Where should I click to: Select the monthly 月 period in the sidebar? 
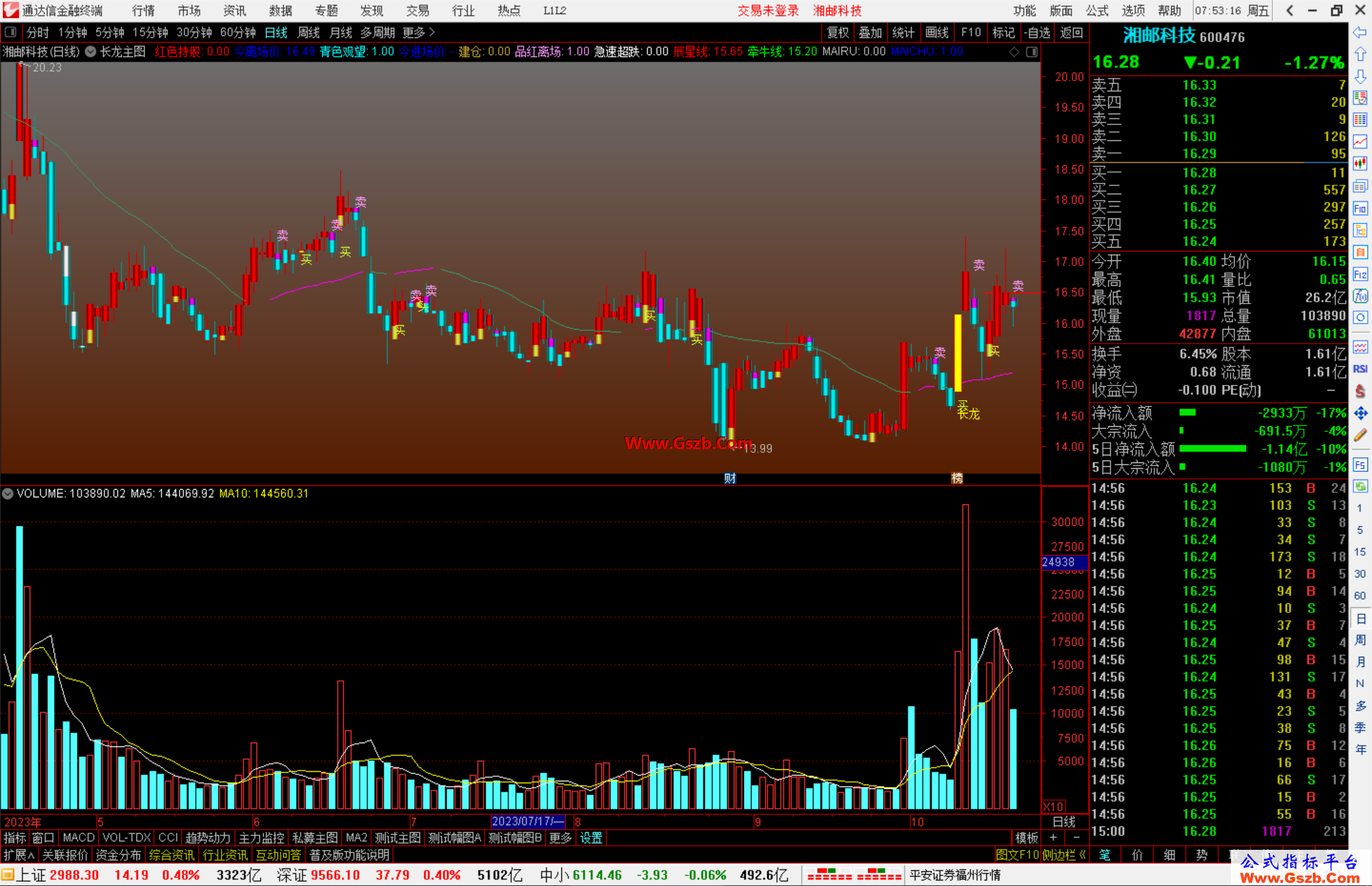tap(1360, 662)
